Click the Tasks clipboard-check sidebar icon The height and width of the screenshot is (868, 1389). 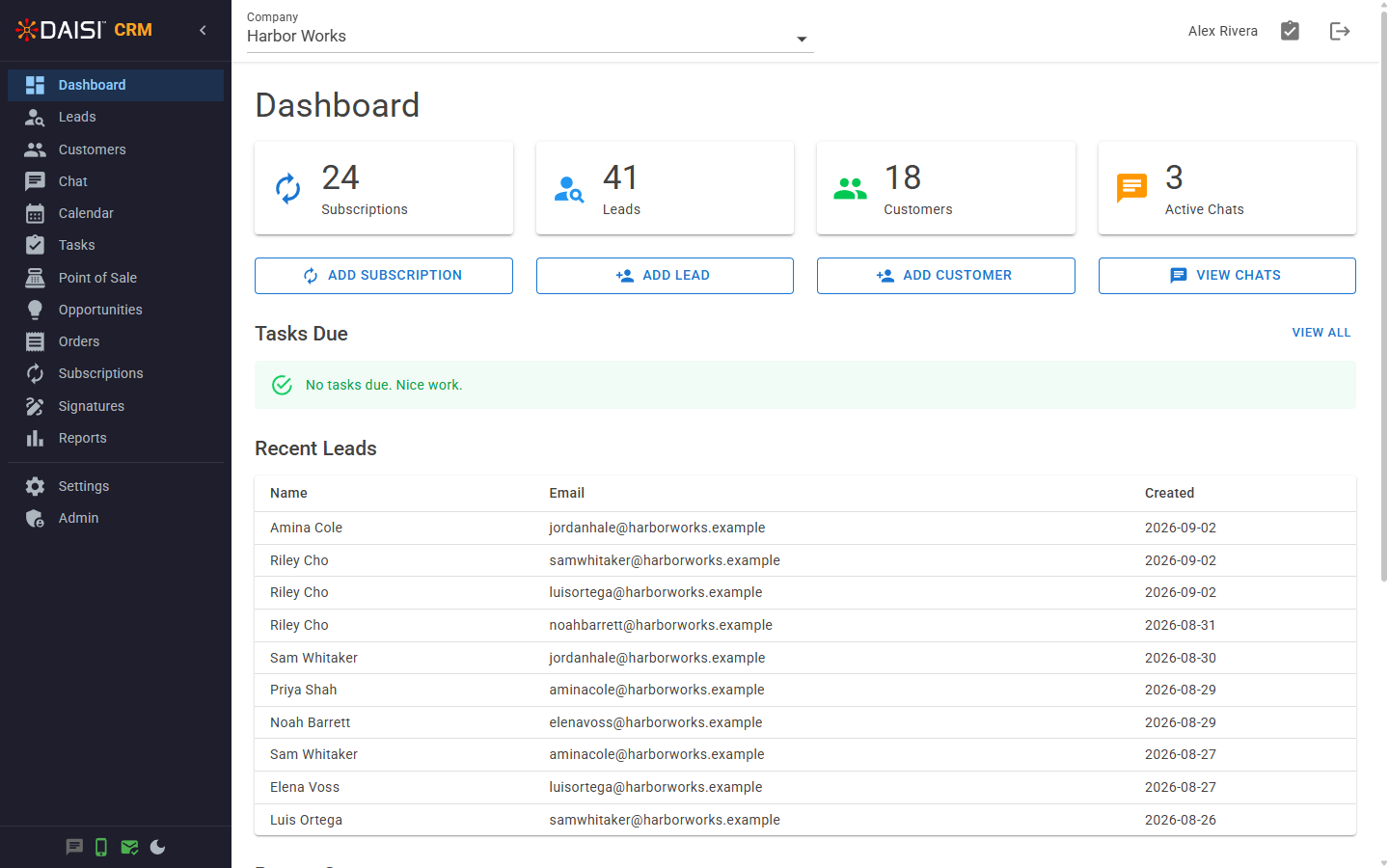[35, 245]
